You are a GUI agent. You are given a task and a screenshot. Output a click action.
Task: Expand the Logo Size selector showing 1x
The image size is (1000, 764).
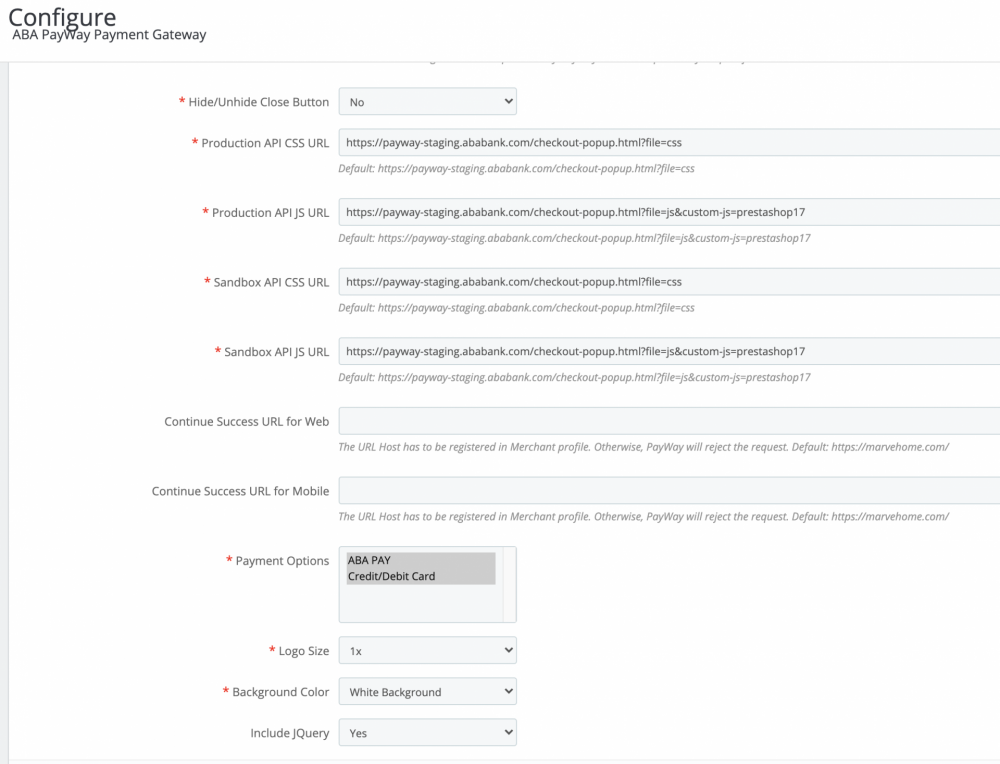[x=427, y=650]
